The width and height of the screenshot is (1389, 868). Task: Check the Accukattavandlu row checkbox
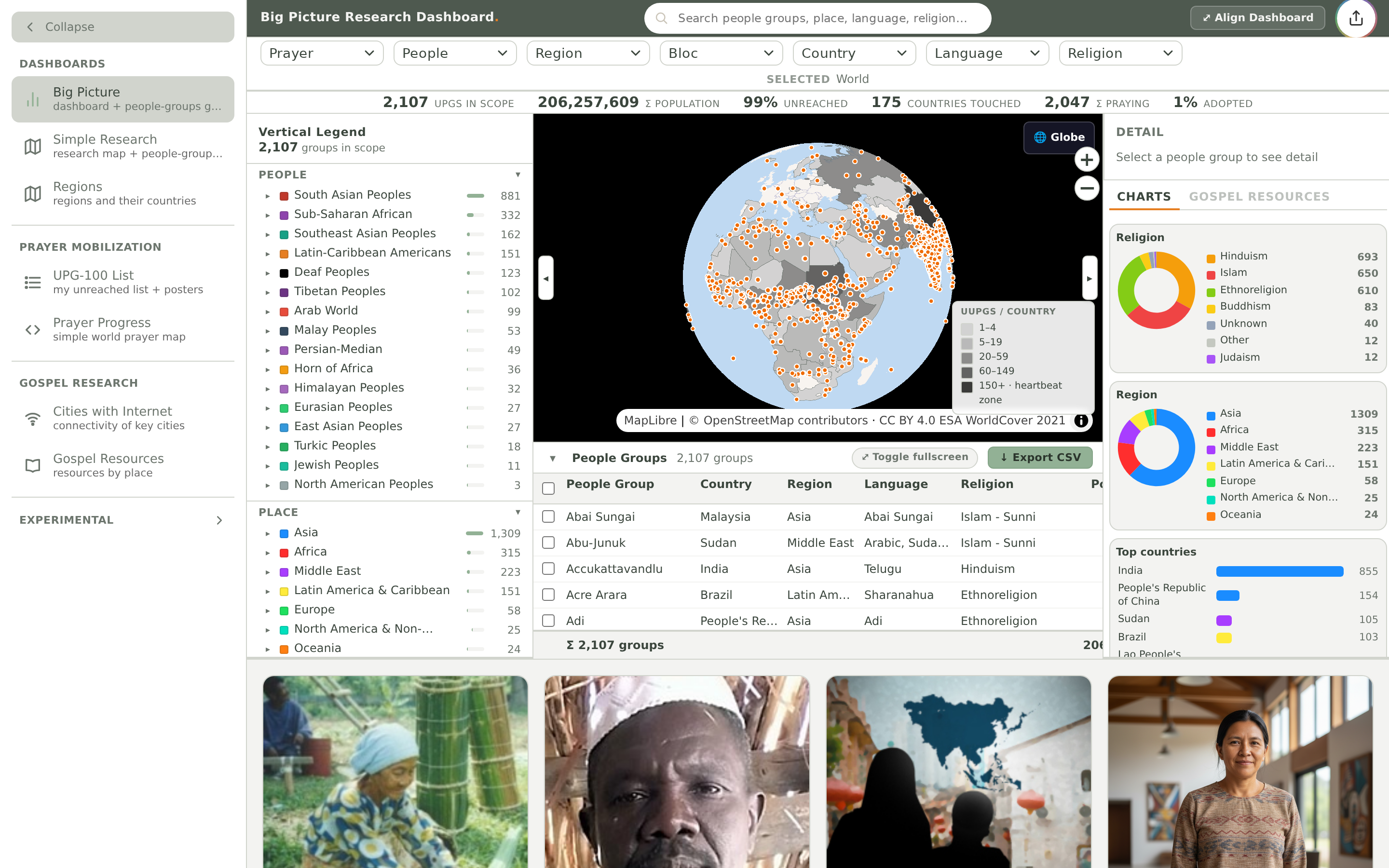548,569
